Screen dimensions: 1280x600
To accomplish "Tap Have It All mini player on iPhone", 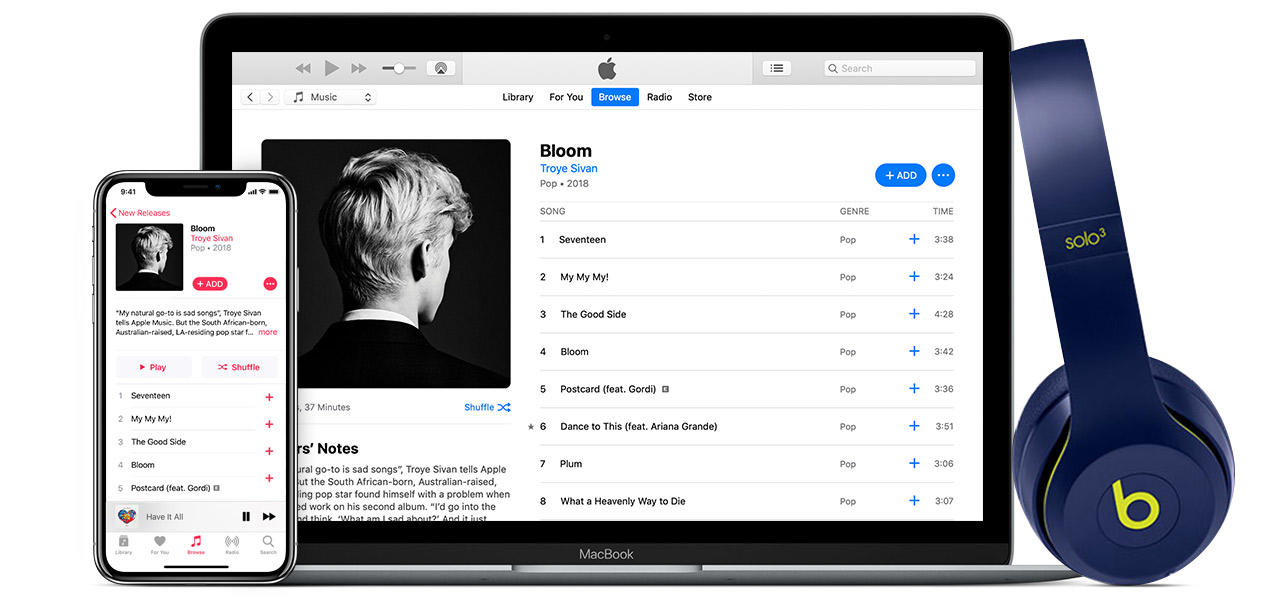I will click(x=165, y=517).
